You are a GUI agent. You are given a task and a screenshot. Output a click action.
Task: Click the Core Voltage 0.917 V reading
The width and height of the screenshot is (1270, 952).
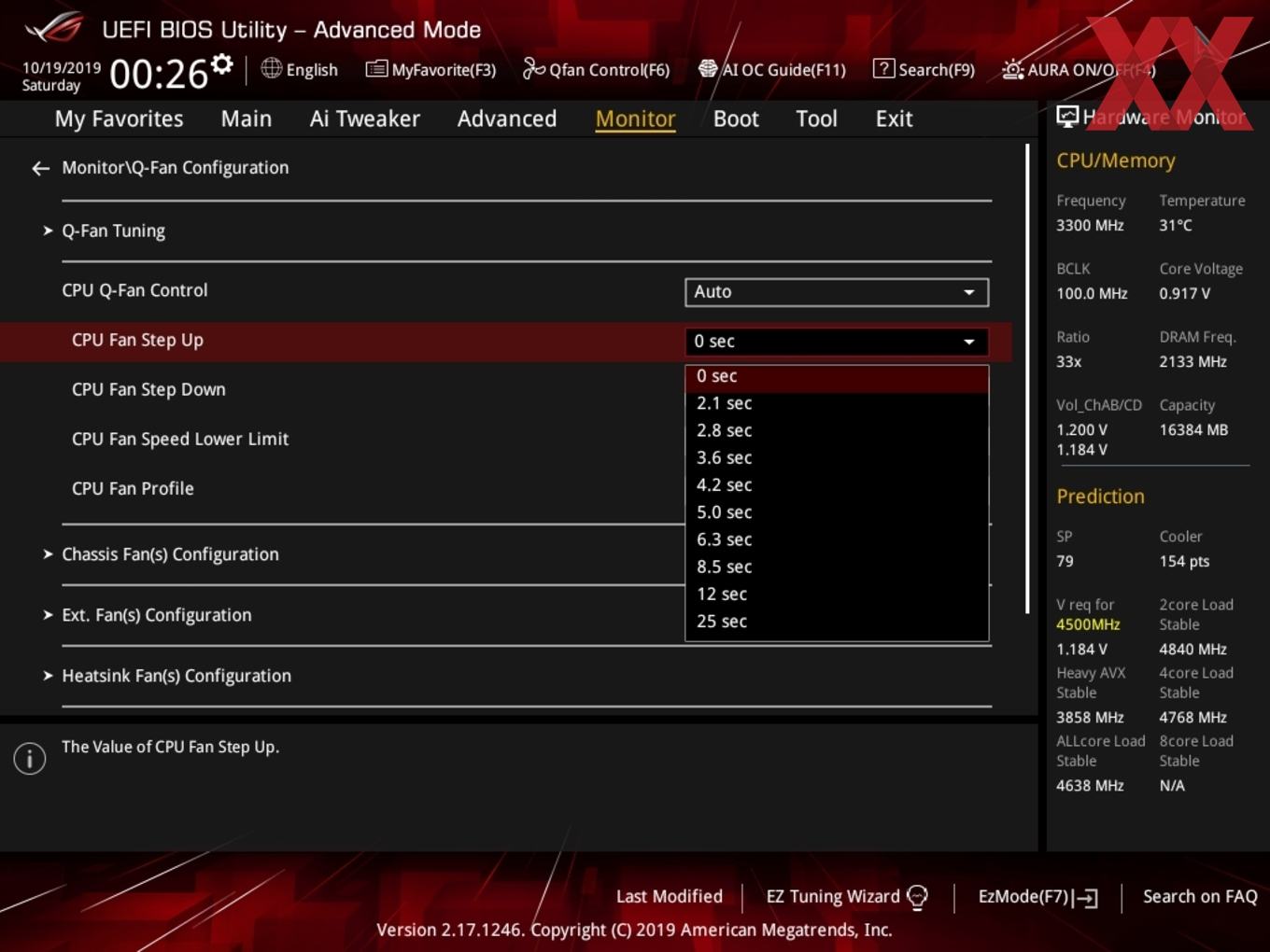pos(1184,293)
